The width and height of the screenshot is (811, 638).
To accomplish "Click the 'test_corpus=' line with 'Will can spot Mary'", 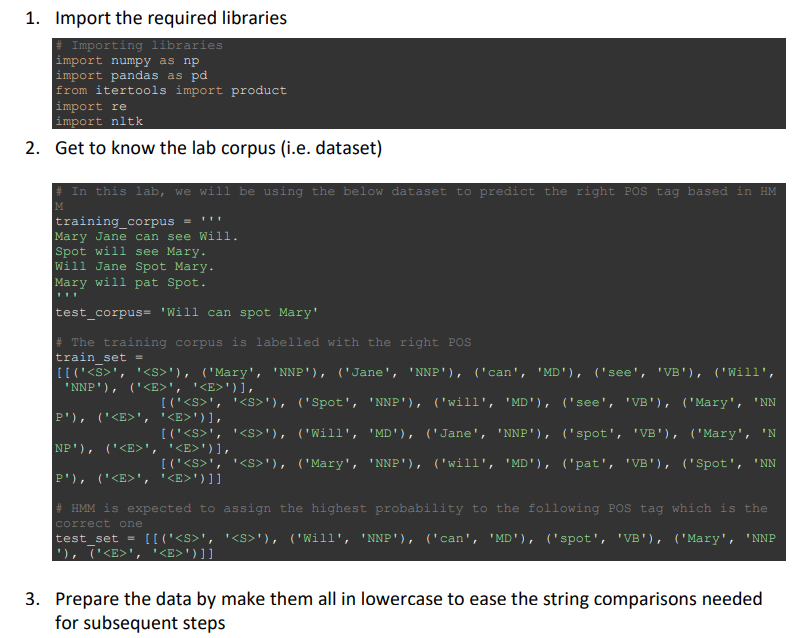I will (x=187, y=312).
